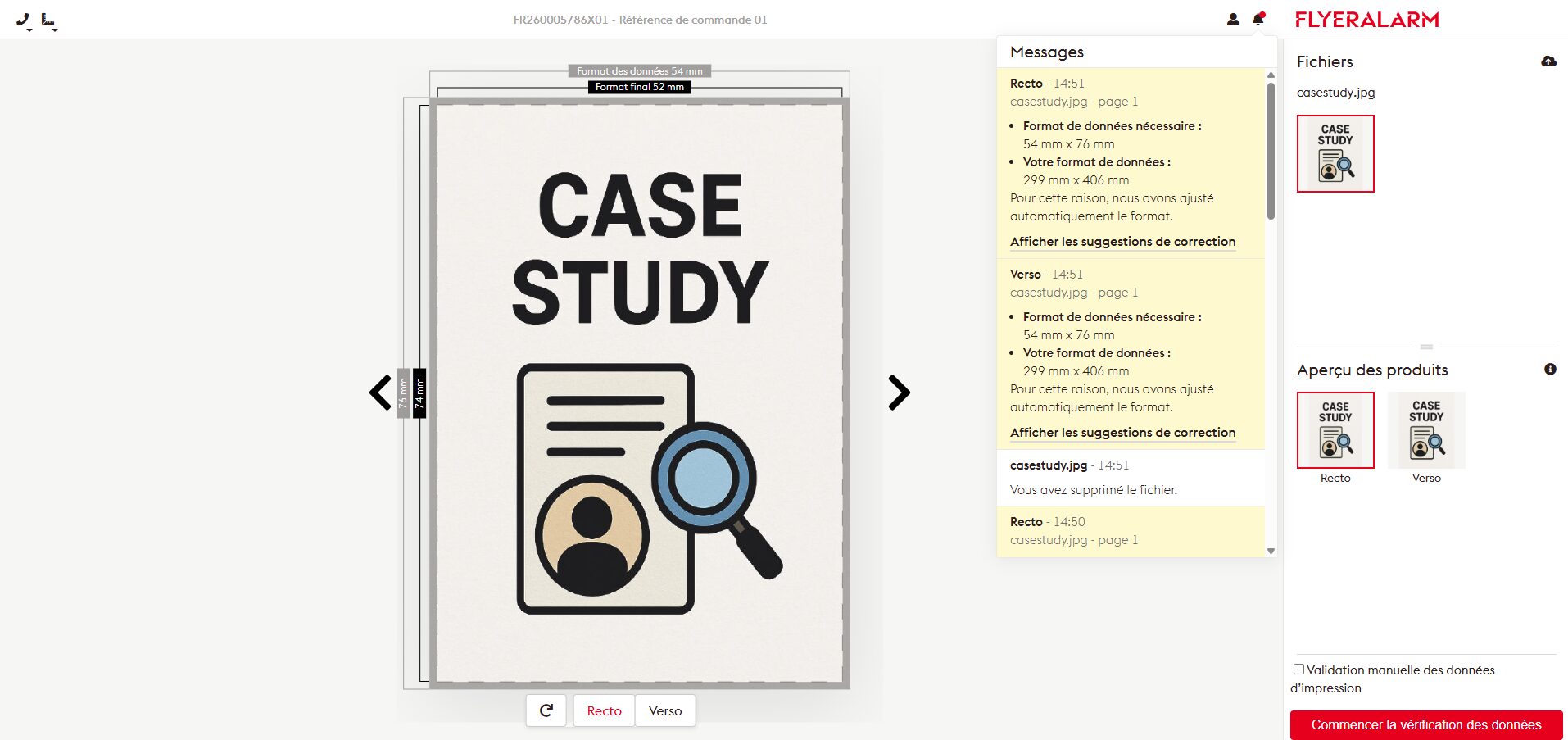Open the ruler measurement dropdown
This screenshot has height=740, width=1568.
49,20
